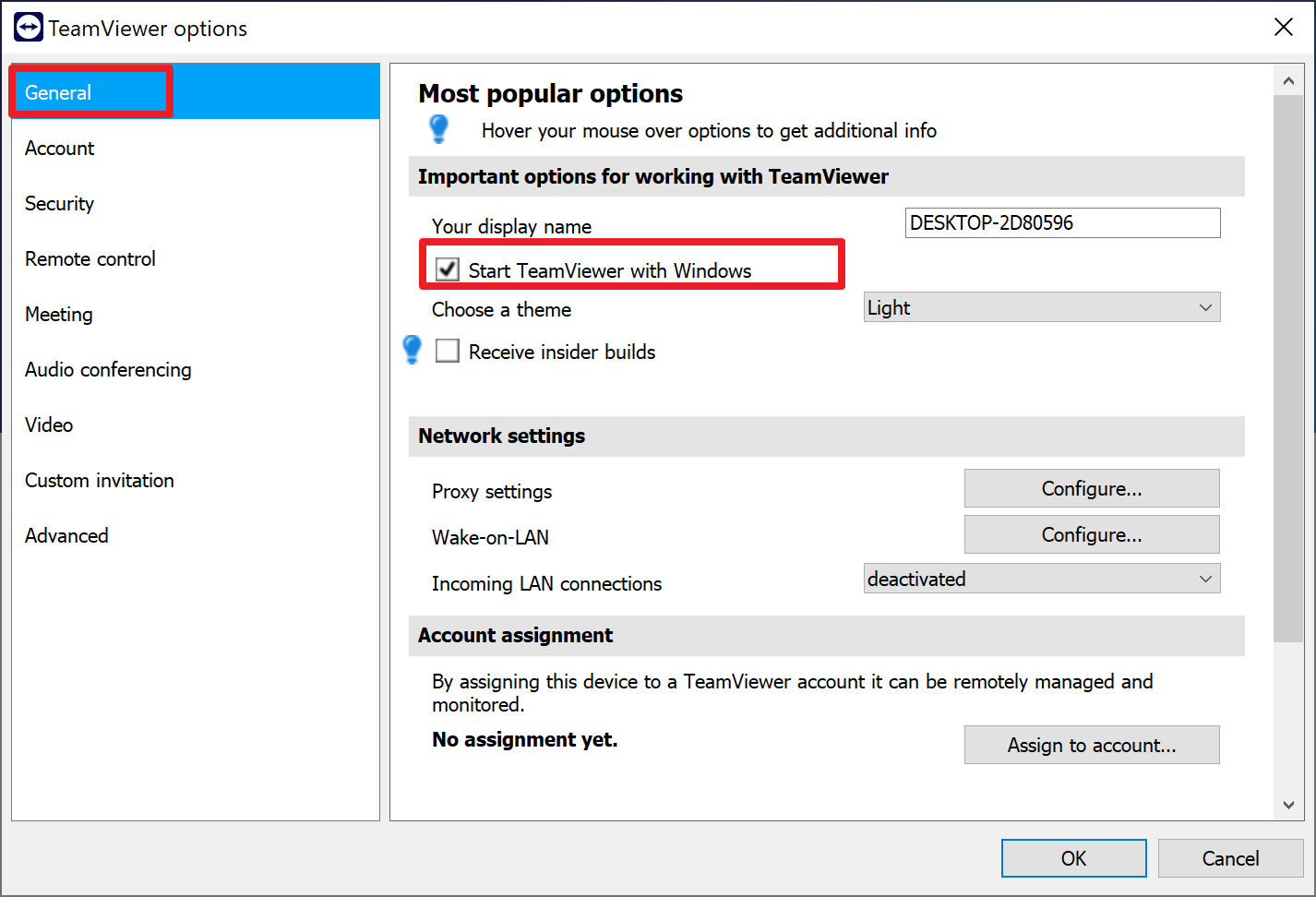Open the Choose a theme dropdown
Screen dimensions: 1316x897
click(1042, 307)
